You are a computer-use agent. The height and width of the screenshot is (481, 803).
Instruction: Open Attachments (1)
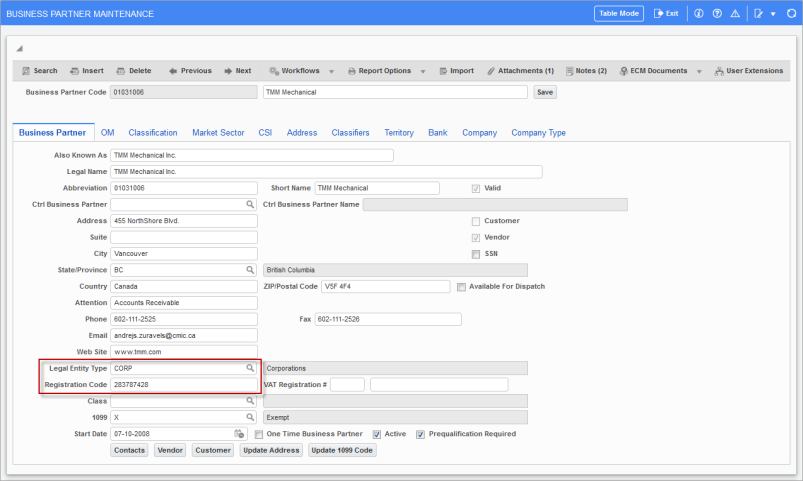520,71
